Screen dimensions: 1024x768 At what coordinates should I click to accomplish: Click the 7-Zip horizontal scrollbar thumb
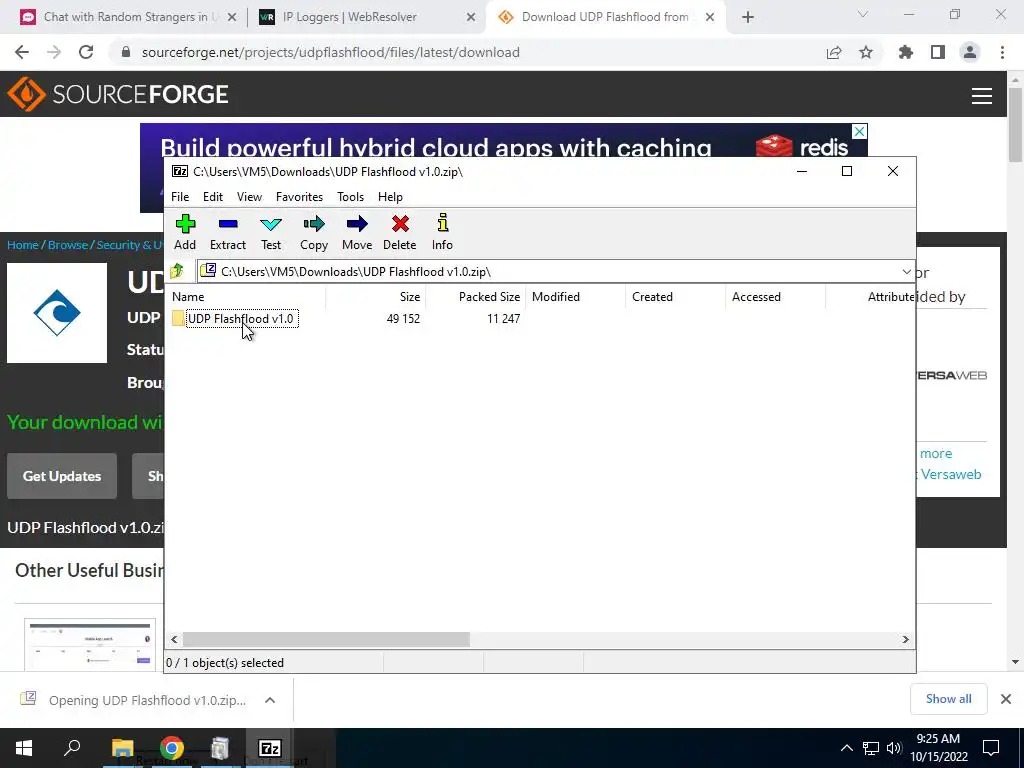pyautogui.click(x=326, y=639)
